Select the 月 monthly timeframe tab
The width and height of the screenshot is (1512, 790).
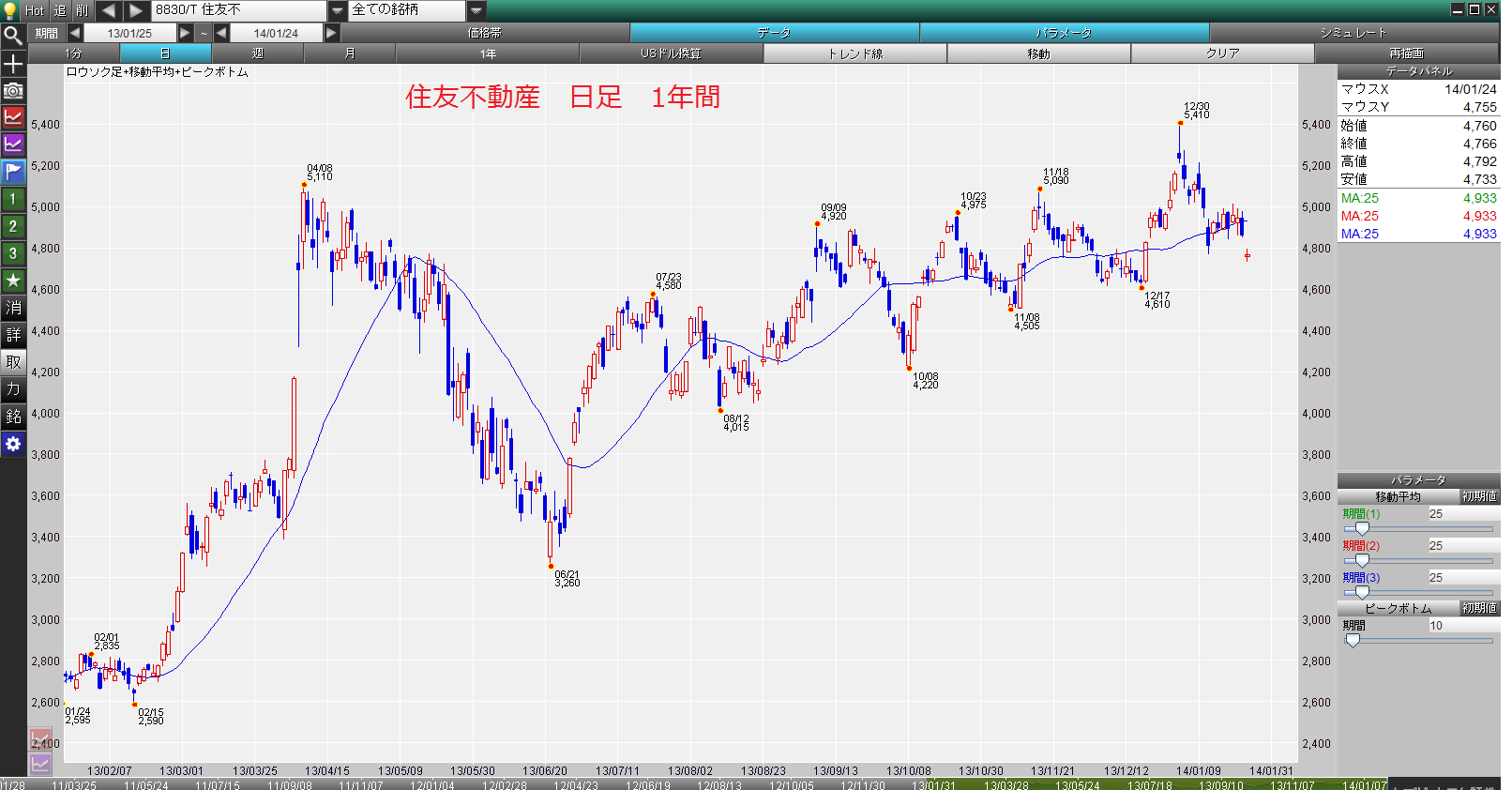[x=350, y=53]
